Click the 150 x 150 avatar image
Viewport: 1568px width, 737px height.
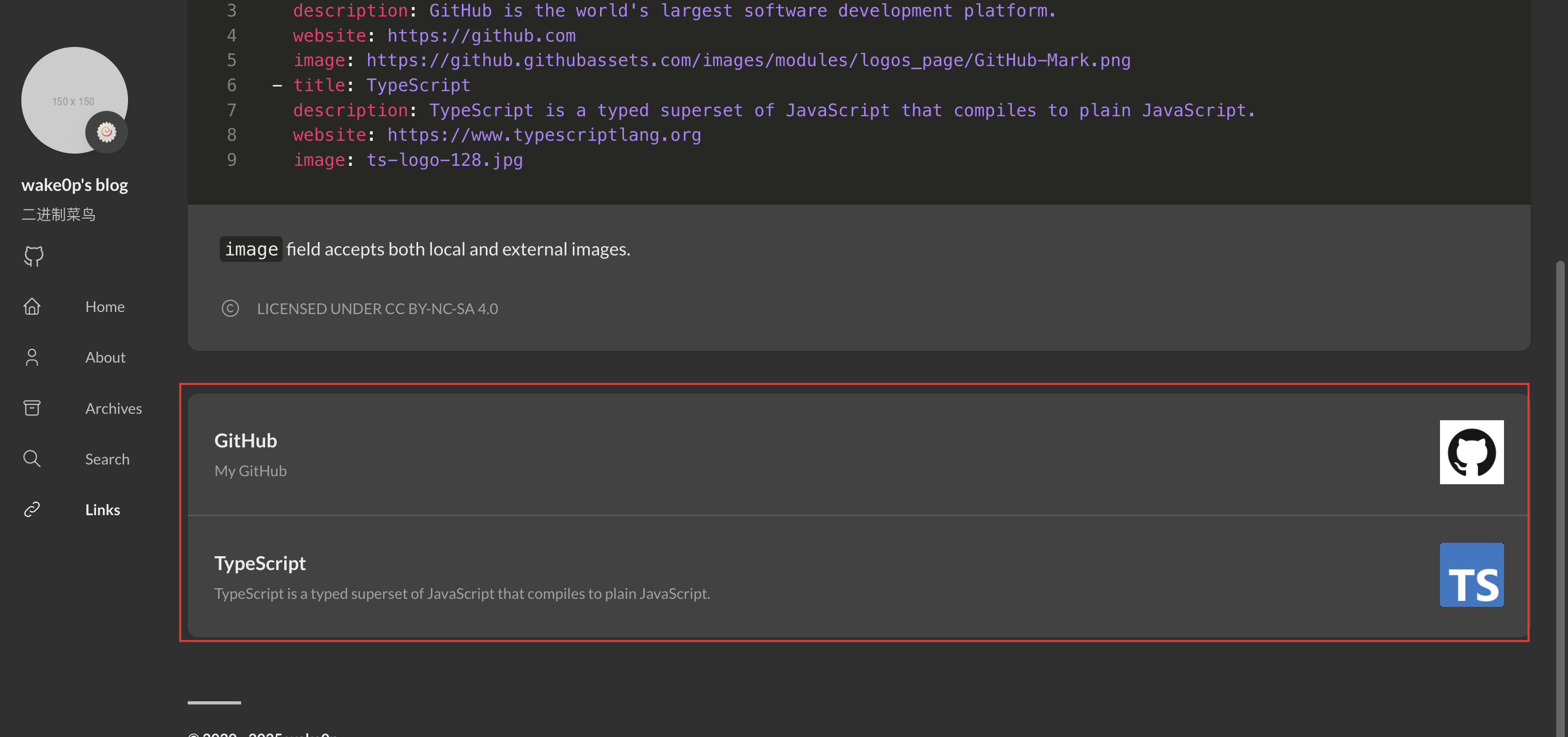point(74,100)
